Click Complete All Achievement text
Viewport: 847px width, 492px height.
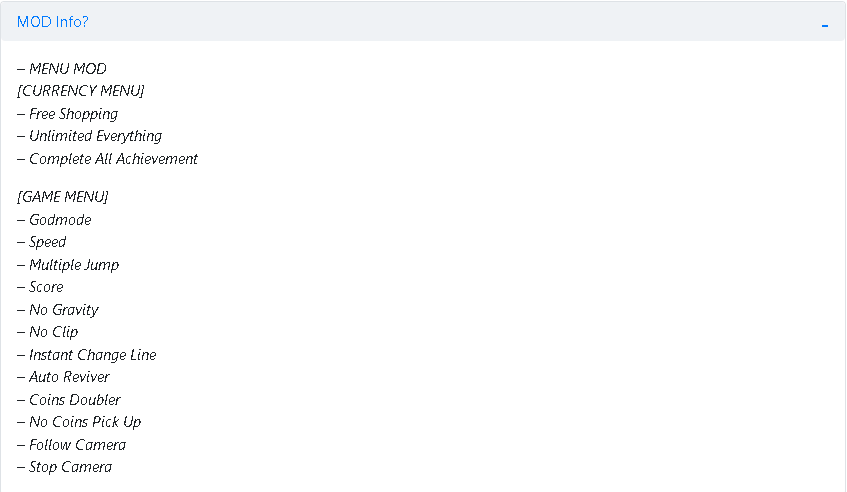[x=107, y=159]
